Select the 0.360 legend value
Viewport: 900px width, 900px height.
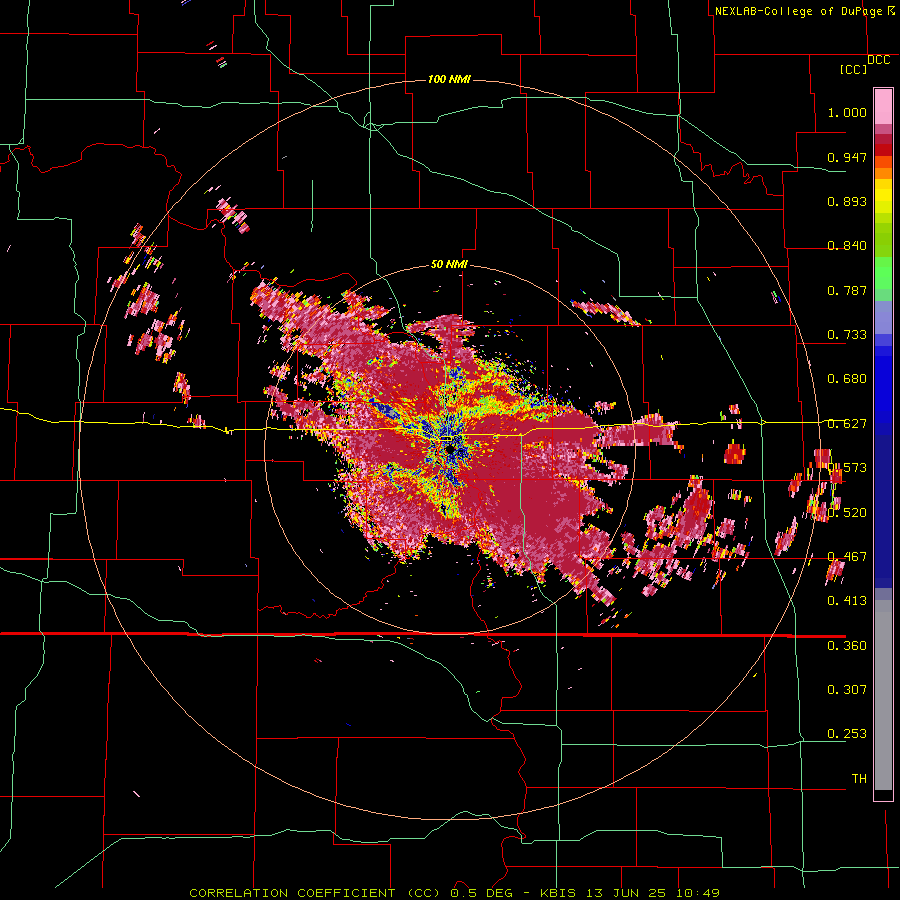pos(847,646)
